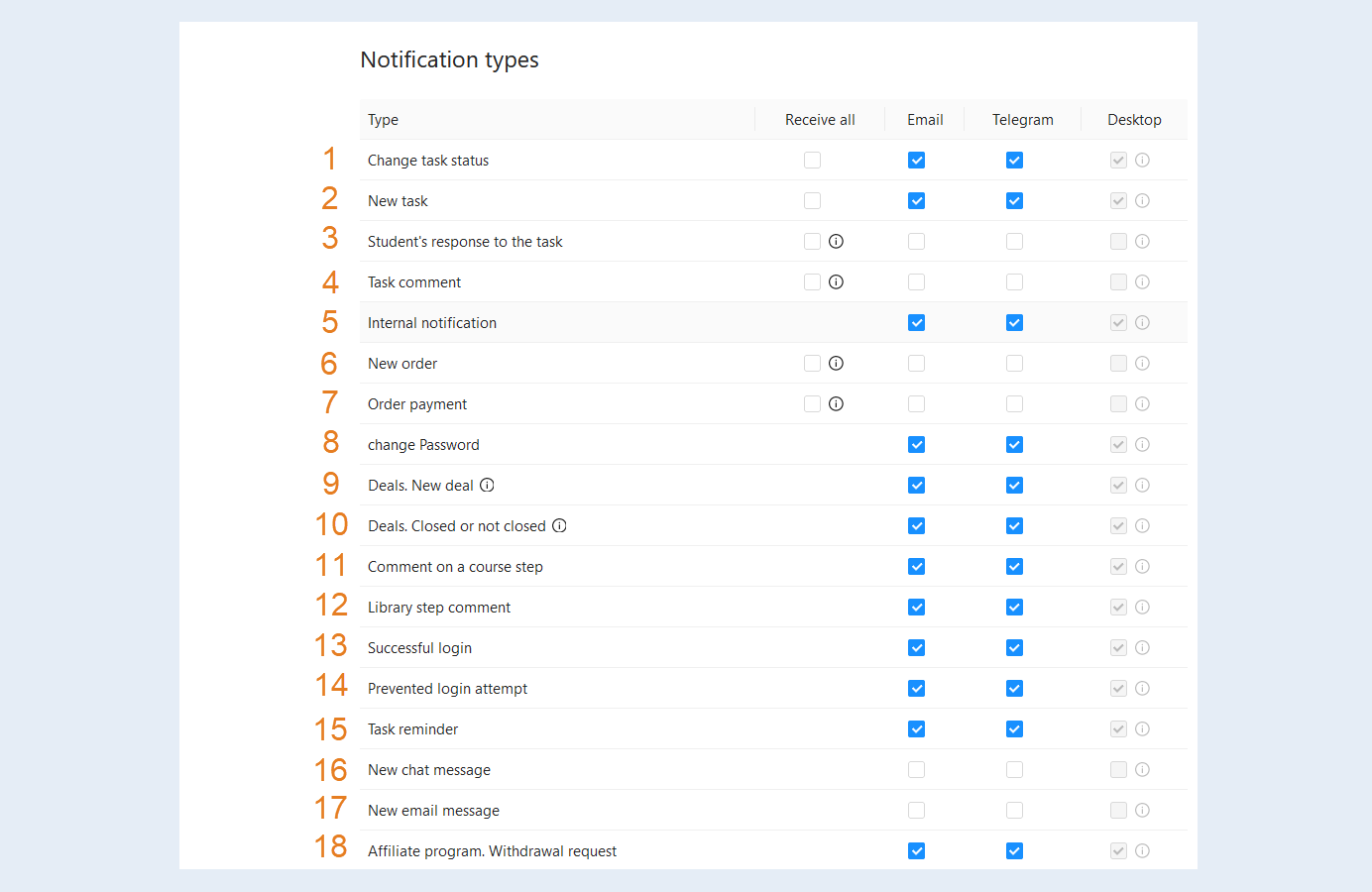The image size is (1372, 892).
Task: Click Receive all info icon for New order
Action: click(836, 363)
